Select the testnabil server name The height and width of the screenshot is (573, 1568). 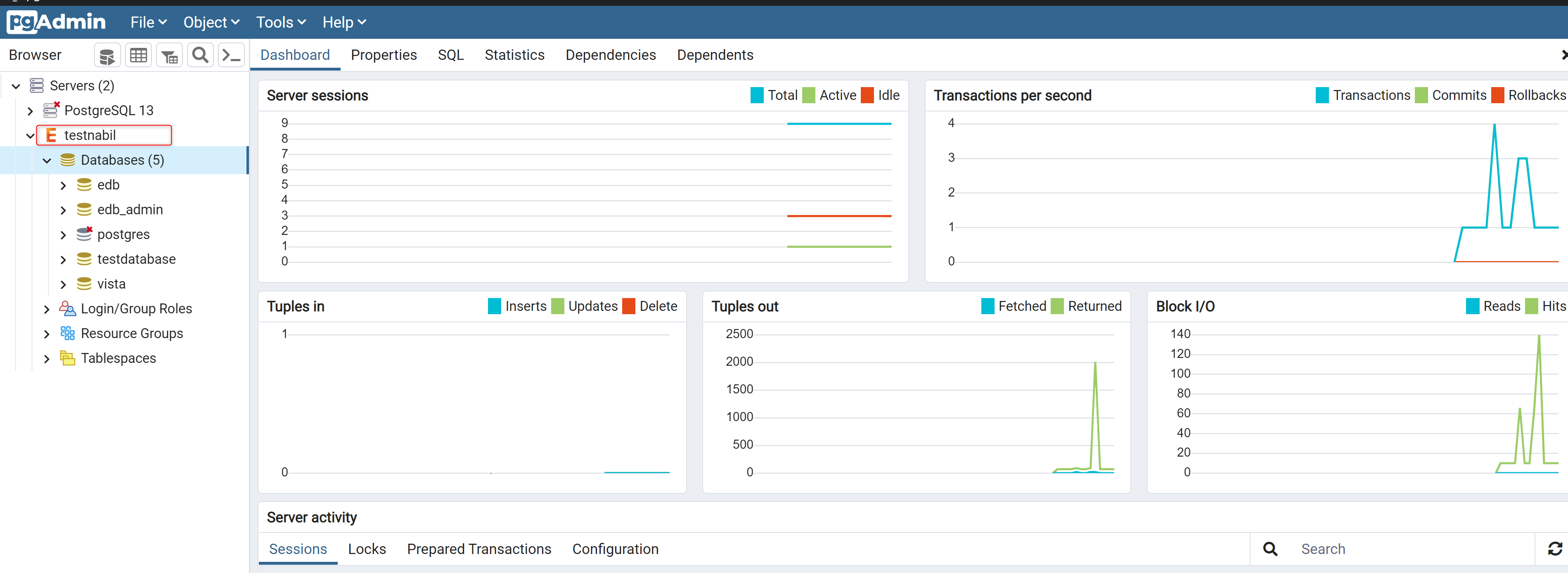pos(90,135)
